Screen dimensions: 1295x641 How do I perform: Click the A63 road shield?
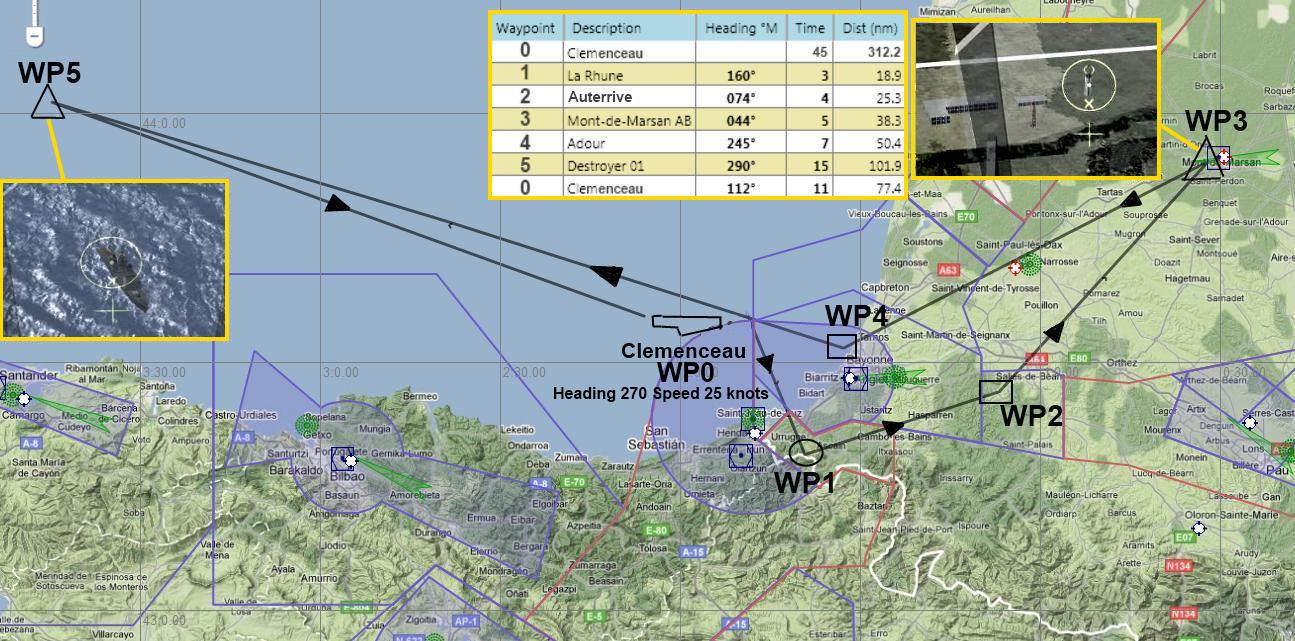click(x=947, y=270)
